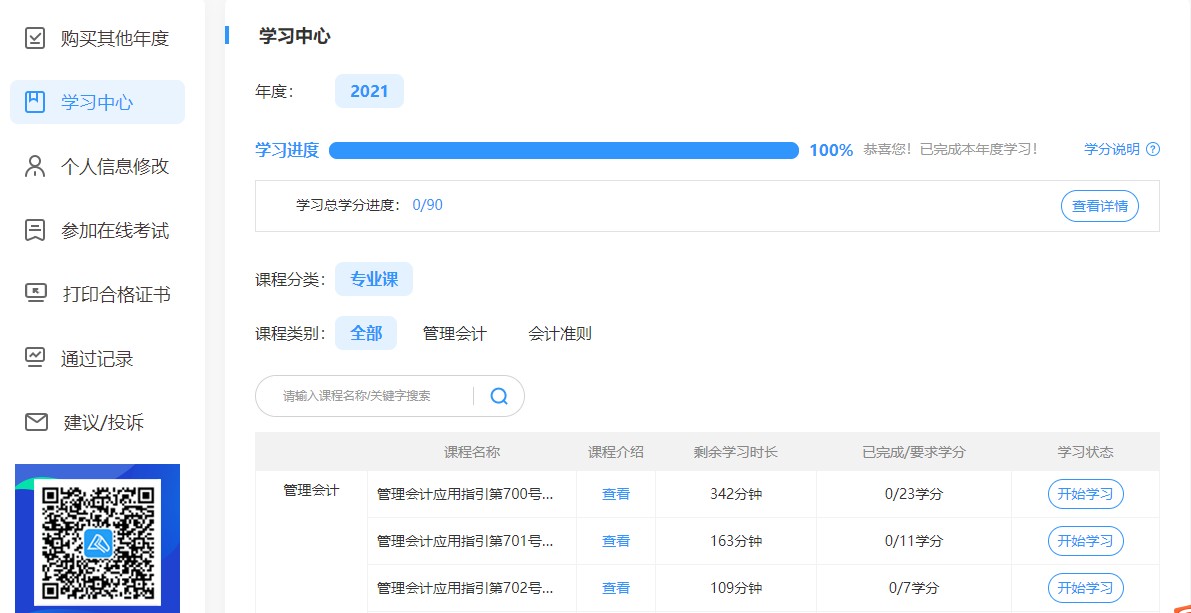This screenshot has height=613, width=1191.
Task: Click the 打印合格证书 monitor icon
Action: coord(35,294)
